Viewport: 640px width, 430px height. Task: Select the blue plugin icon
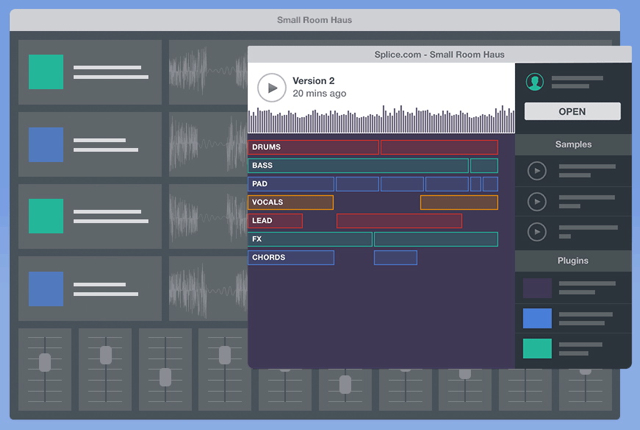pyautogui.click(x=537, y=319)
